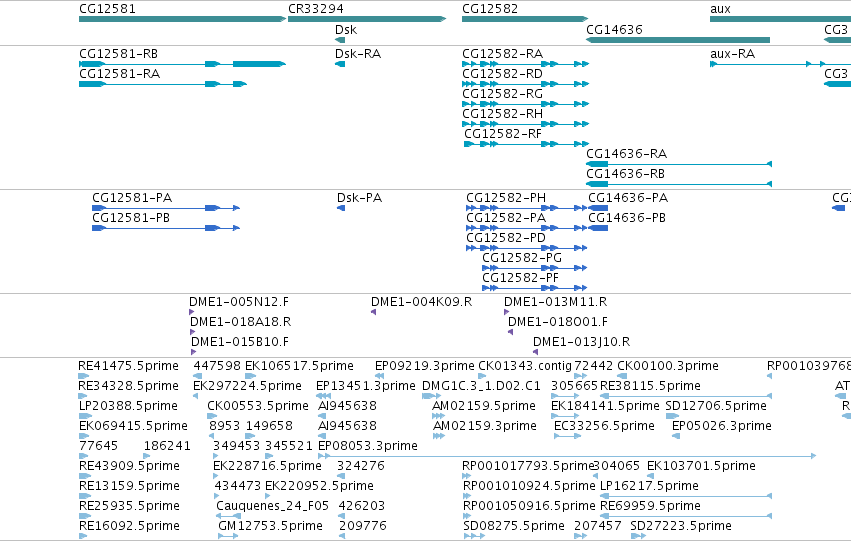The image size is (851, 541).
Task: Click the CG12582-PD protein label
Action: point(506,238)
